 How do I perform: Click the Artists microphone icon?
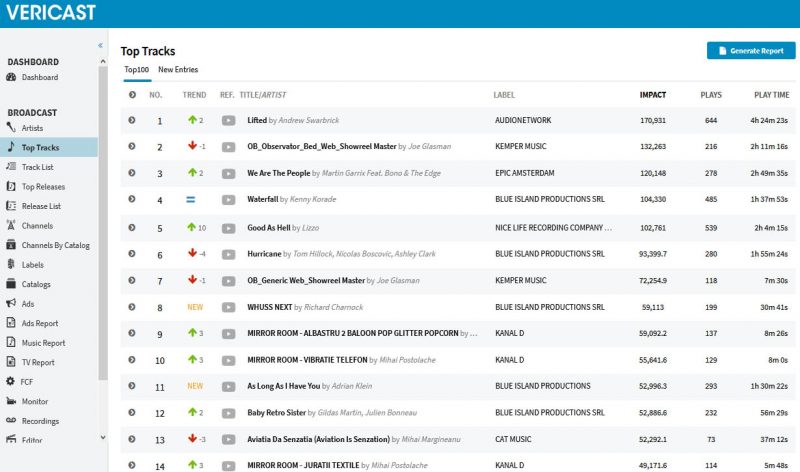click(11, 128)
